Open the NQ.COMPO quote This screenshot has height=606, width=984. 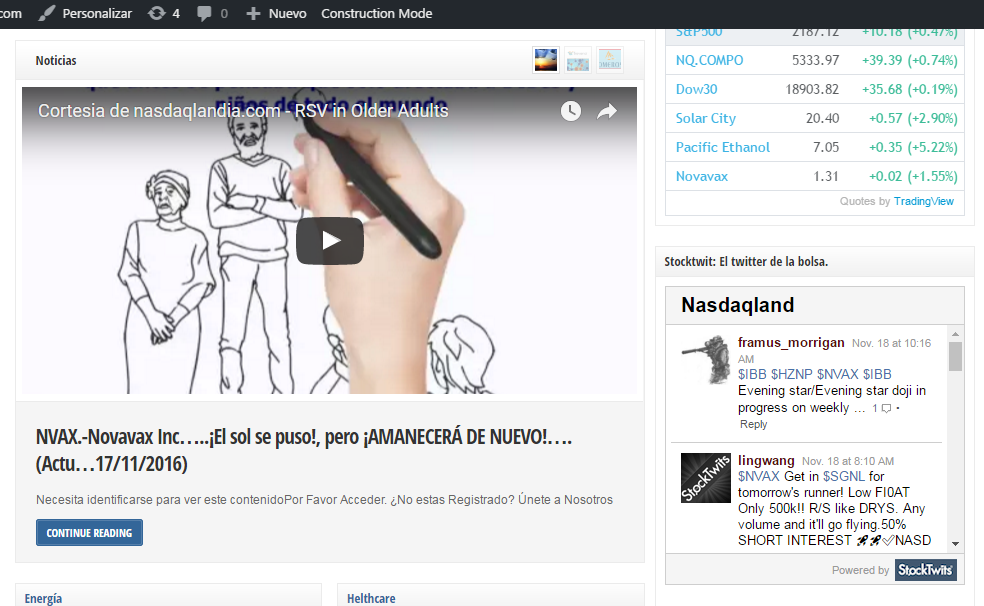709,60
